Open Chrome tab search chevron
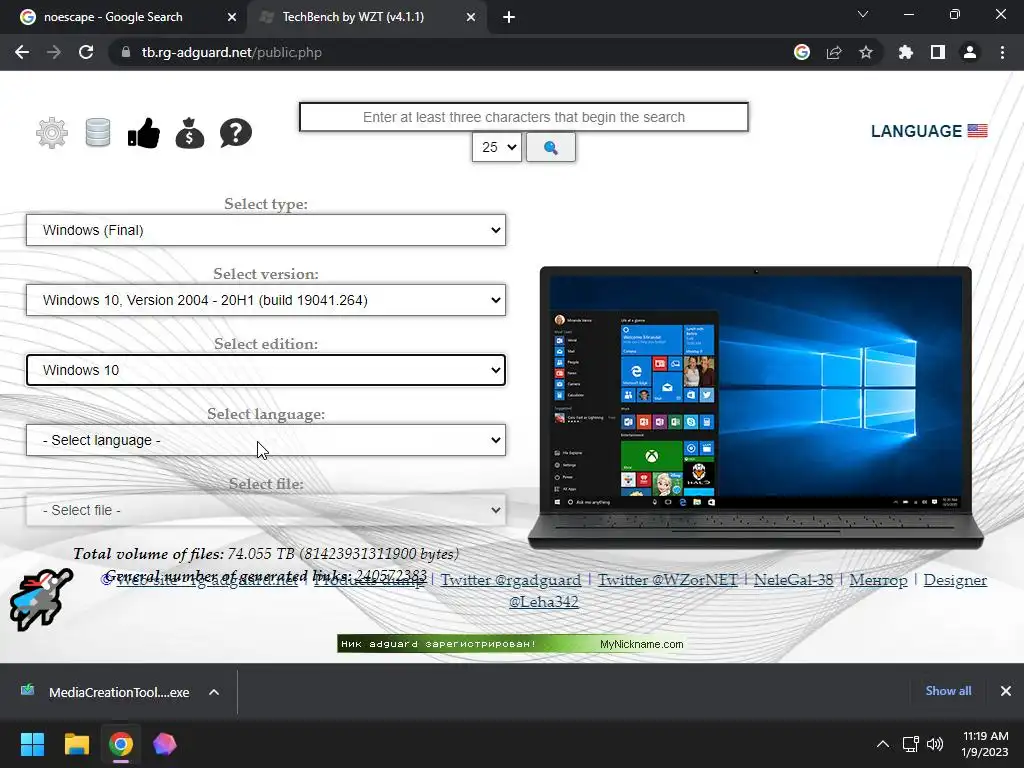The image size is (1024, 768). pyautogui.click(x=863, y=14)
